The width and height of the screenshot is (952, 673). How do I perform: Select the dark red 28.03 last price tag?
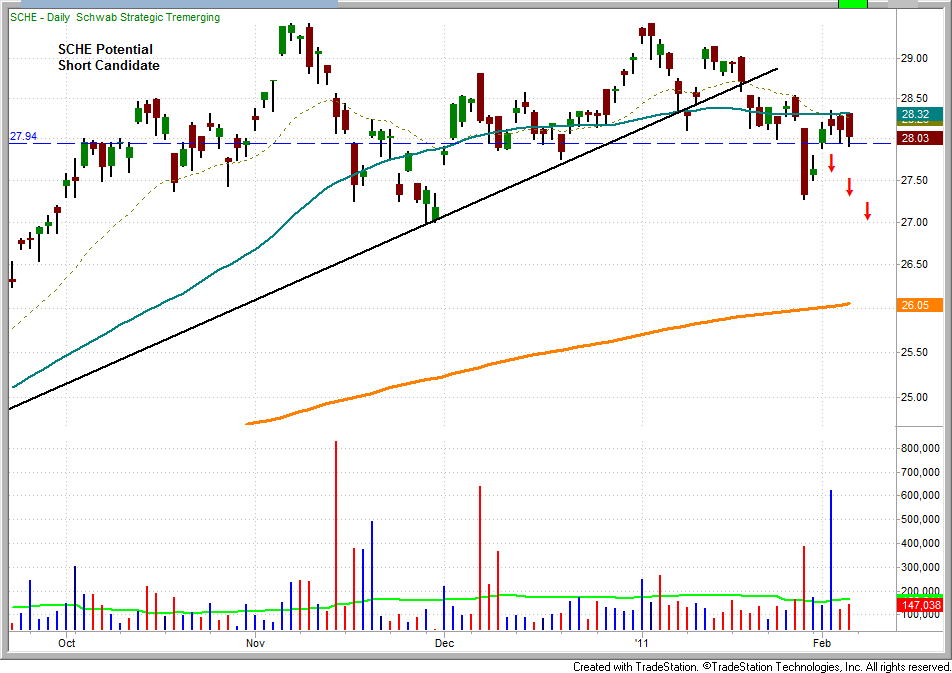click(919, 138)
